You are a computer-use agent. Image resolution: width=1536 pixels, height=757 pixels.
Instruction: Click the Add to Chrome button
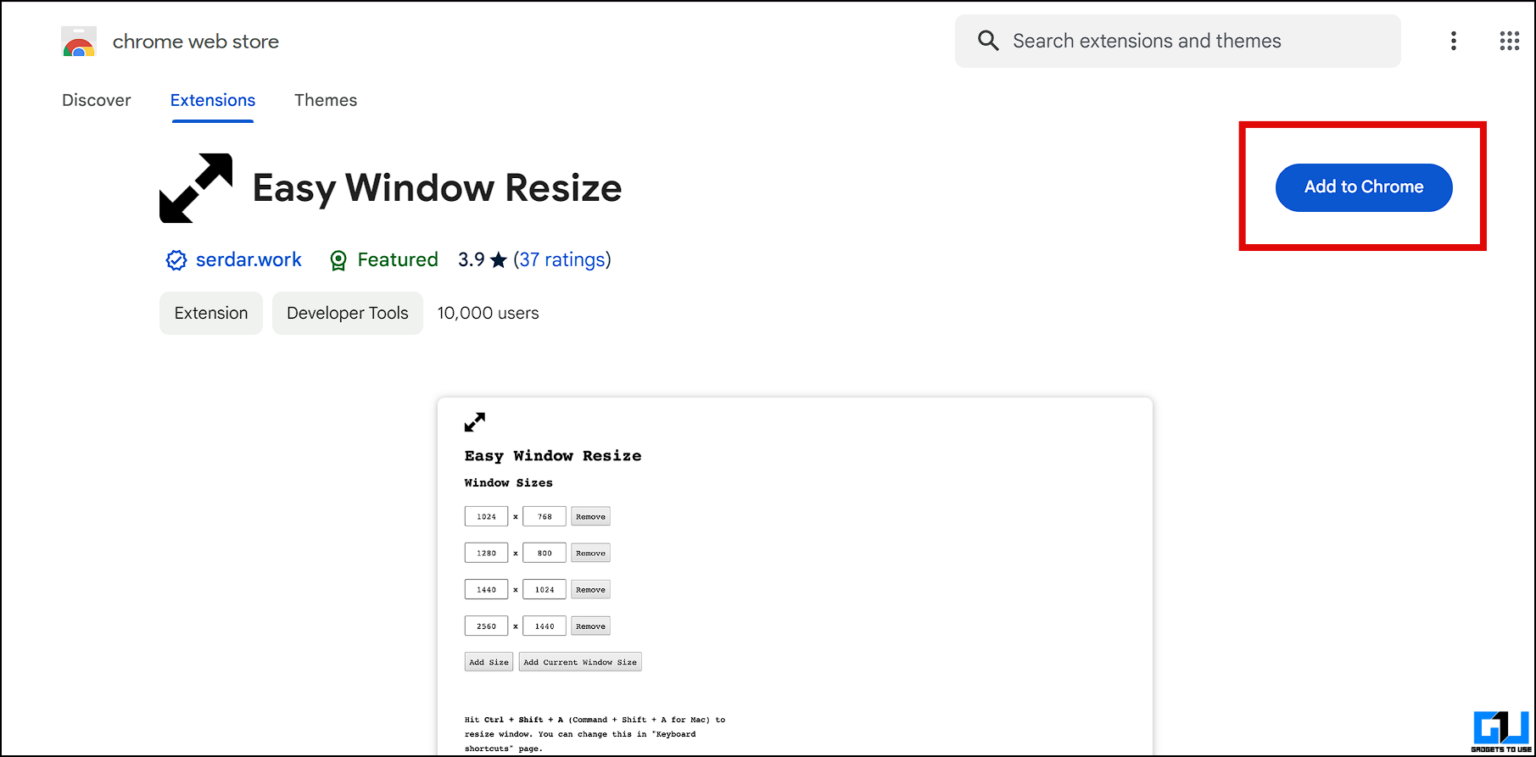(x=1363, y=187)
